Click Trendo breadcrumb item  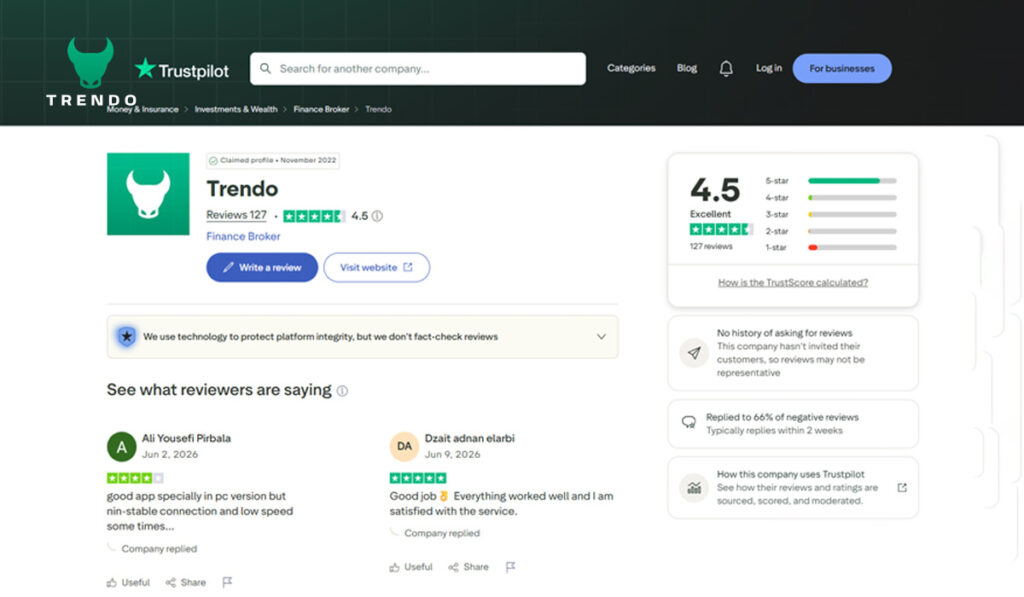(x=378, y=109)
